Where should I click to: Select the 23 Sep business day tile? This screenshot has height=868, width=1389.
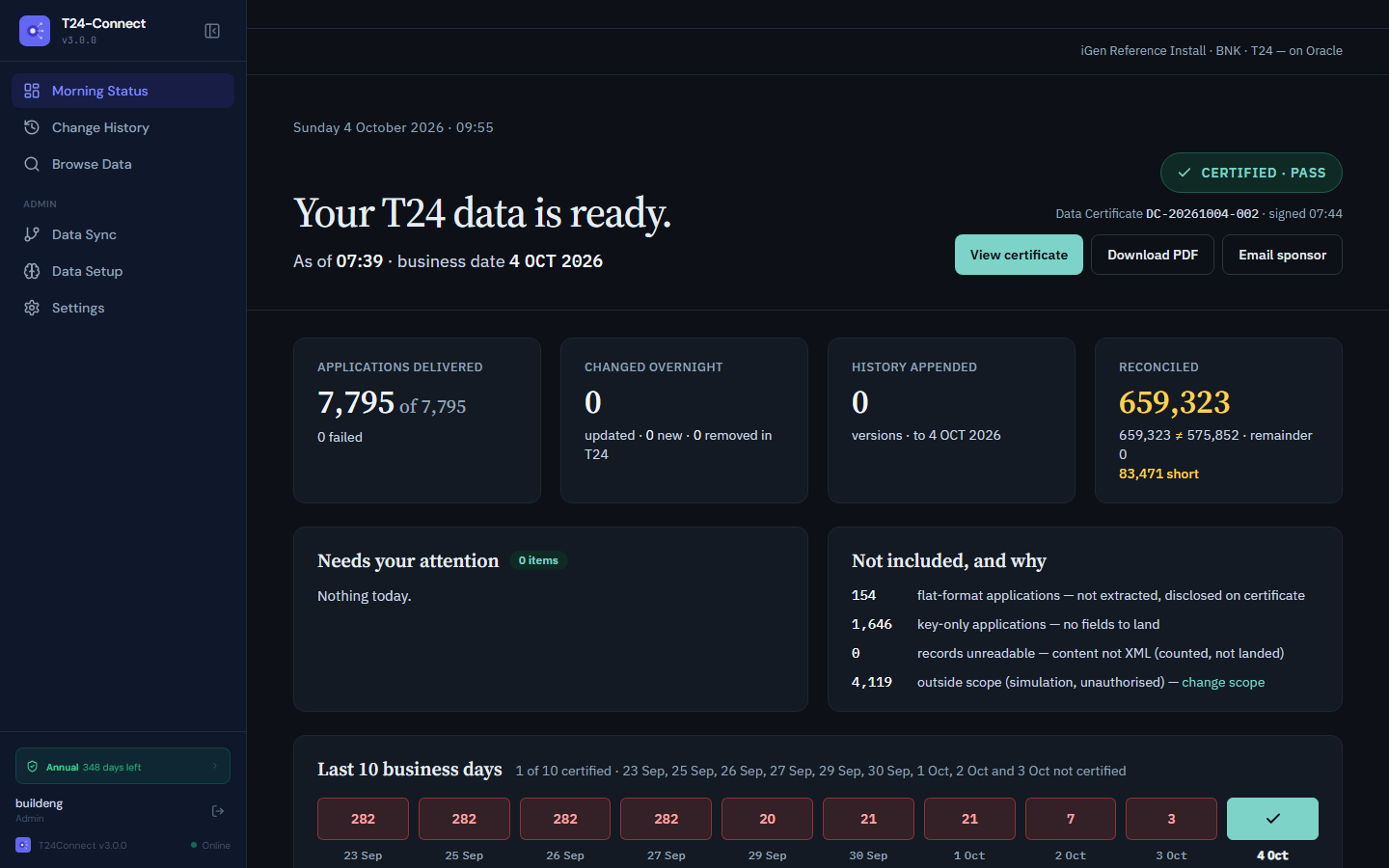(363, 819)
